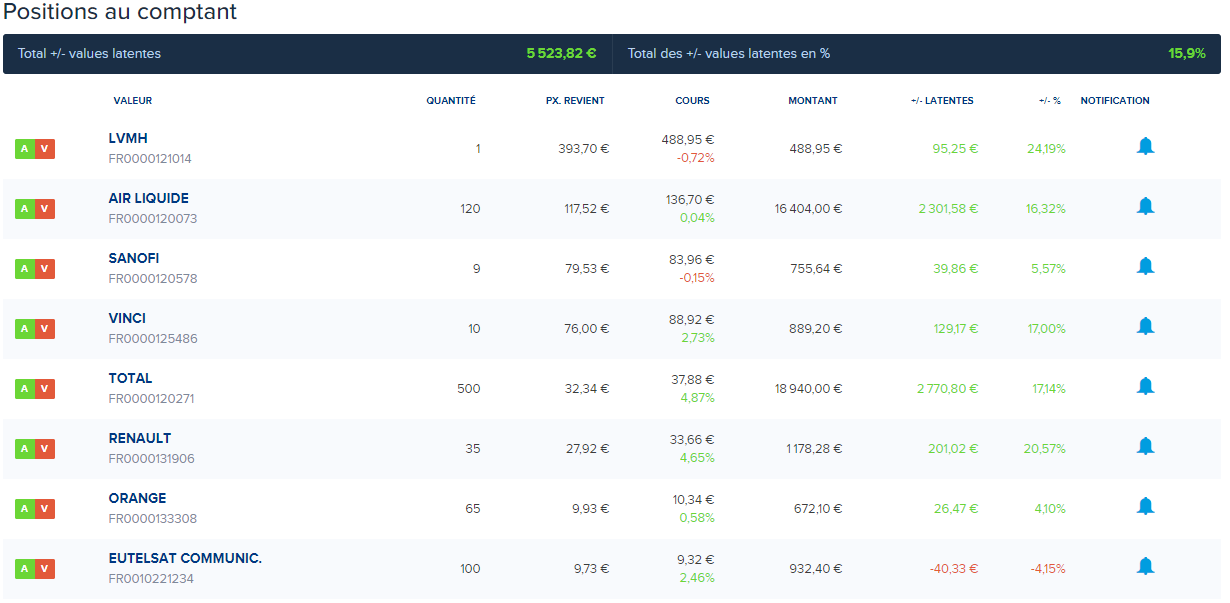Enable the notification bell for TOTAL
Image resolution: width=1230 pixels, height=603 pixels.
[1145, 387]
